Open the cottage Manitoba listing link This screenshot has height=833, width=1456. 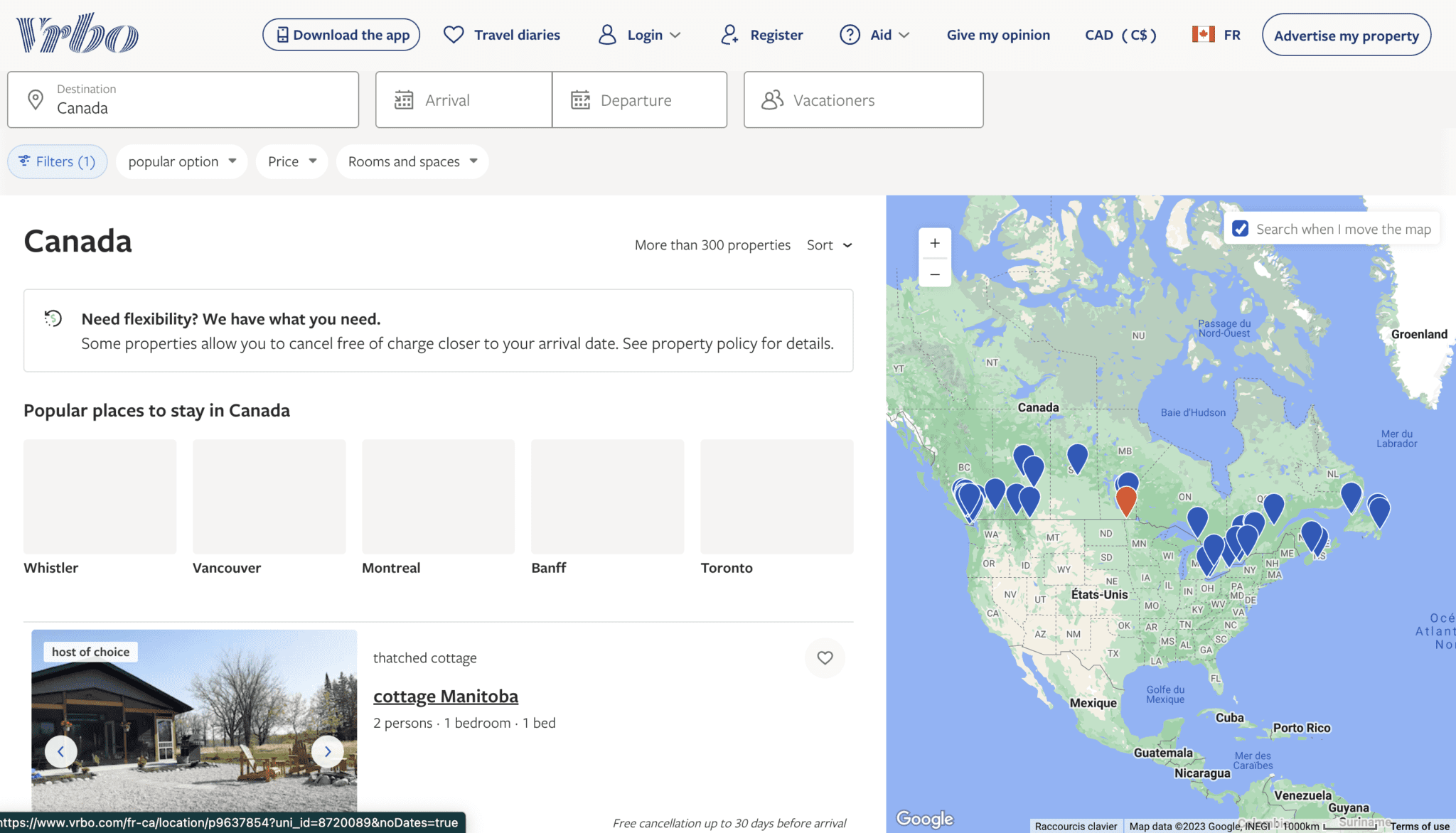[446, 696]
